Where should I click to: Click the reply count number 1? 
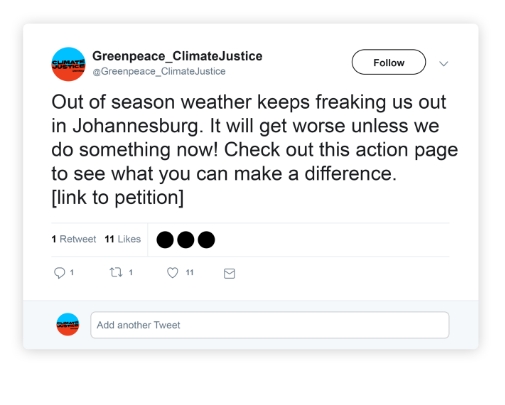[72, 273]
